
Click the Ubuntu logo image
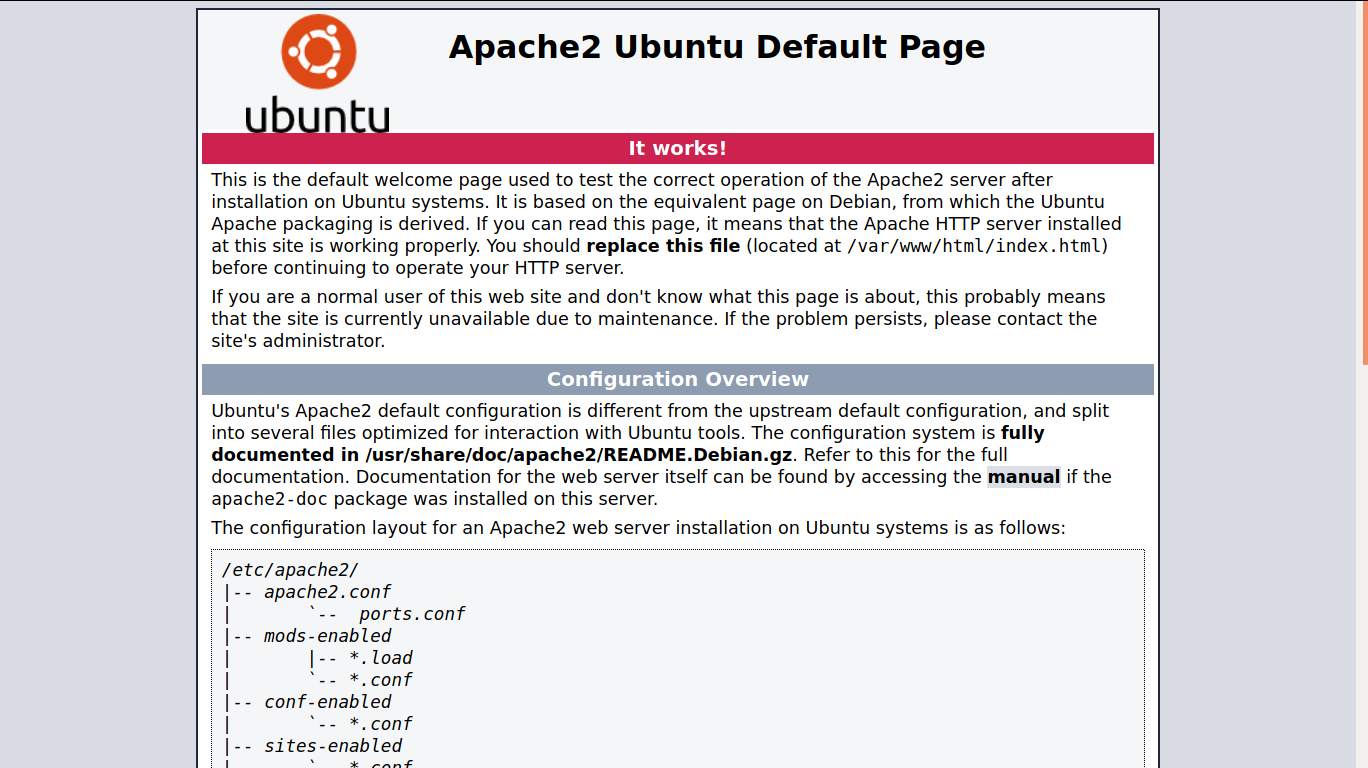click(x=317, y=73)
